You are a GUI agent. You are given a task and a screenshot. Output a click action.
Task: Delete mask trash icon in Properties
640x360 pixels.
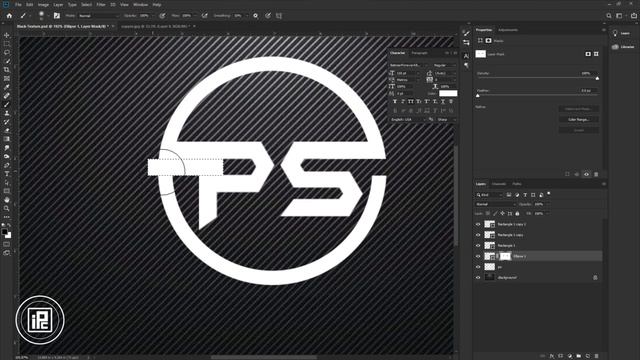[596, 174]
